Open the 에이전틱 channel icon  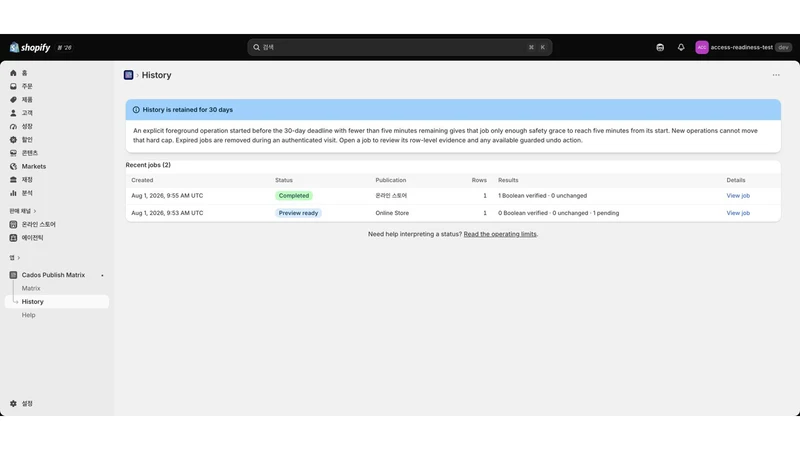pos(13,238)
